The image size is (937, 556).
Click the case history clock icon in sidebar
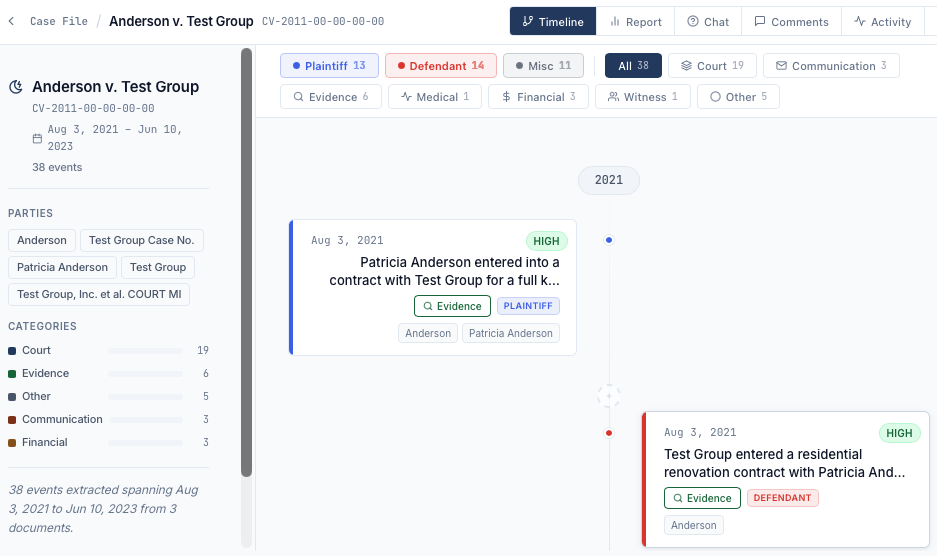(x=16, y=87)
